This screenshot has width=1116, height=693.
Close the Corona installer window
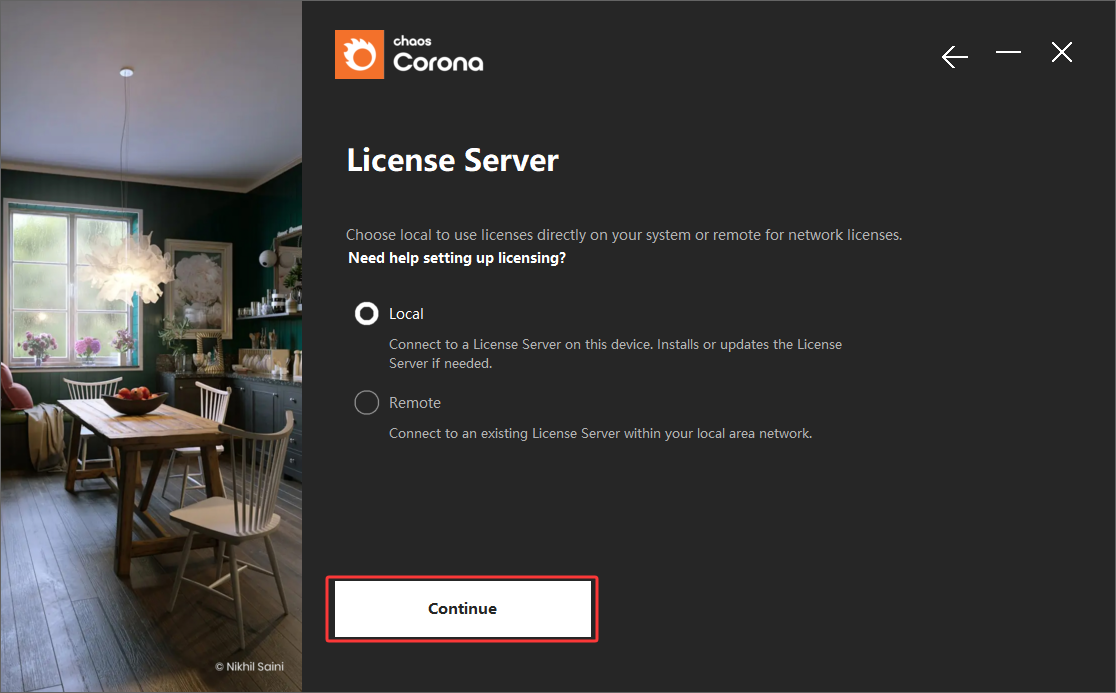click(x=1061, y=52)
